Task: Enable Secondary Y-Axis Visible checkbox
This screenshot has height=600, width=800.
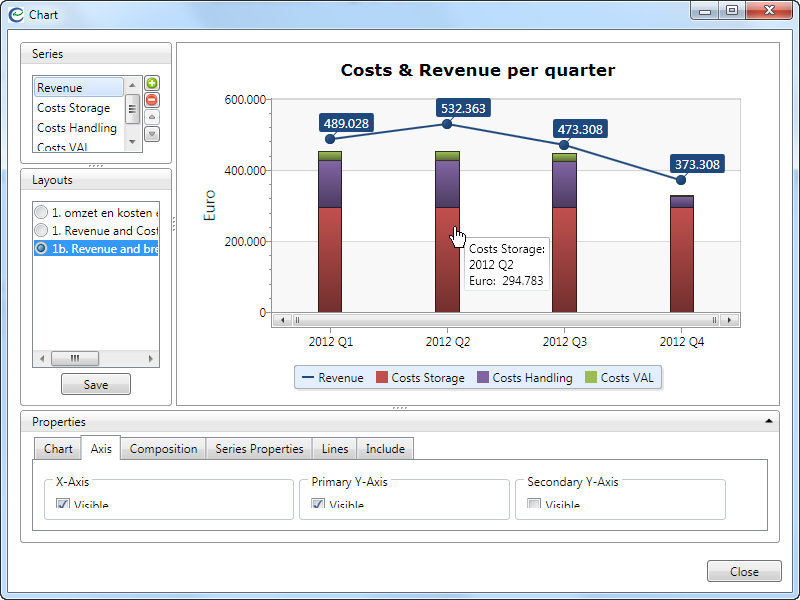Action: pyautogui.click(x=534, y=505)
